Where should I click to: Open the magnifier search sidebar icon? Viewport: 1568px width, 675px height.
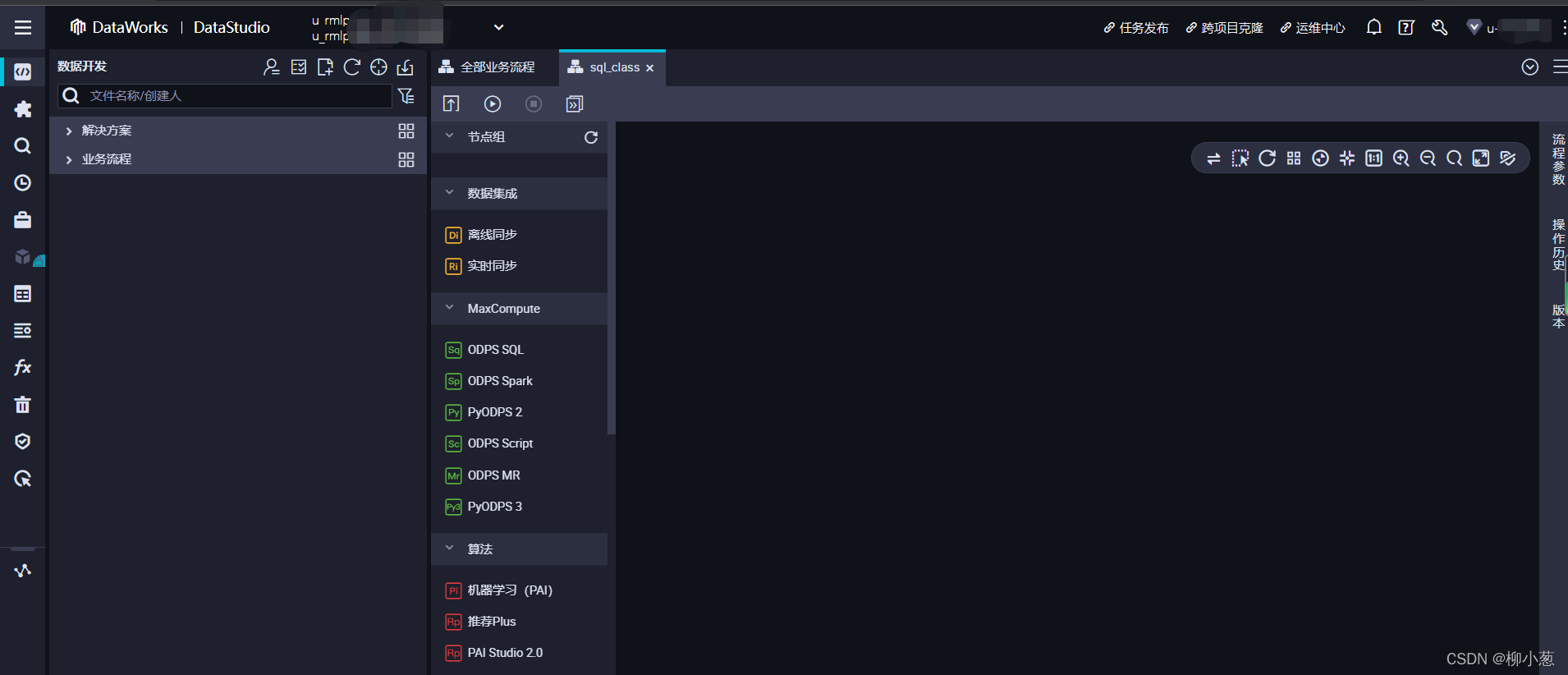tap(23, 146)
